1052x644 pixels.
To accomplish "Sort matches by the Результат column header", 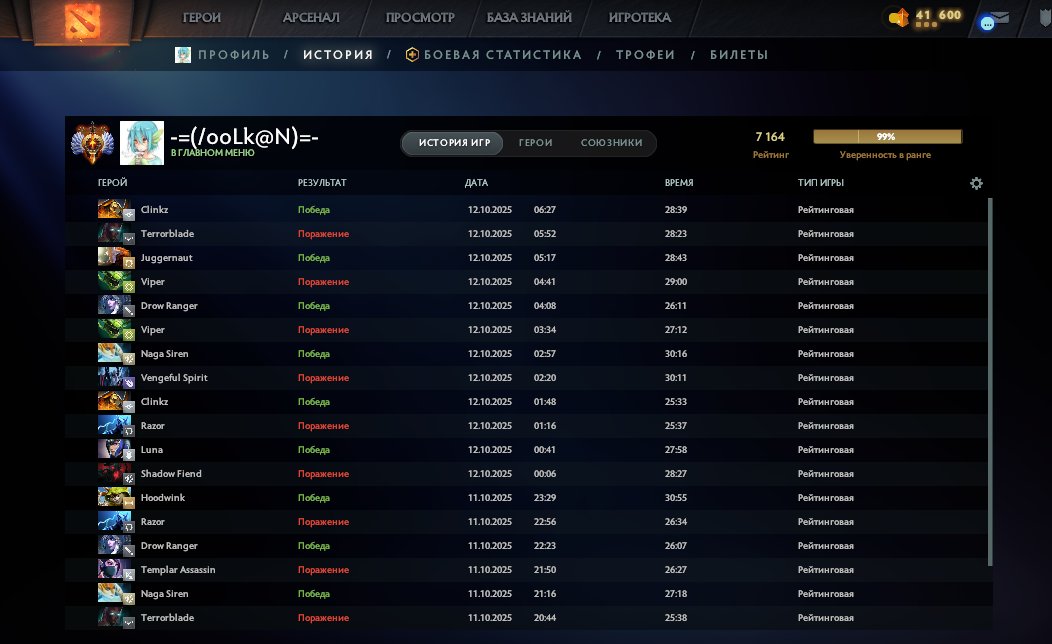I will pyautogui.click(x=321, y=183).
